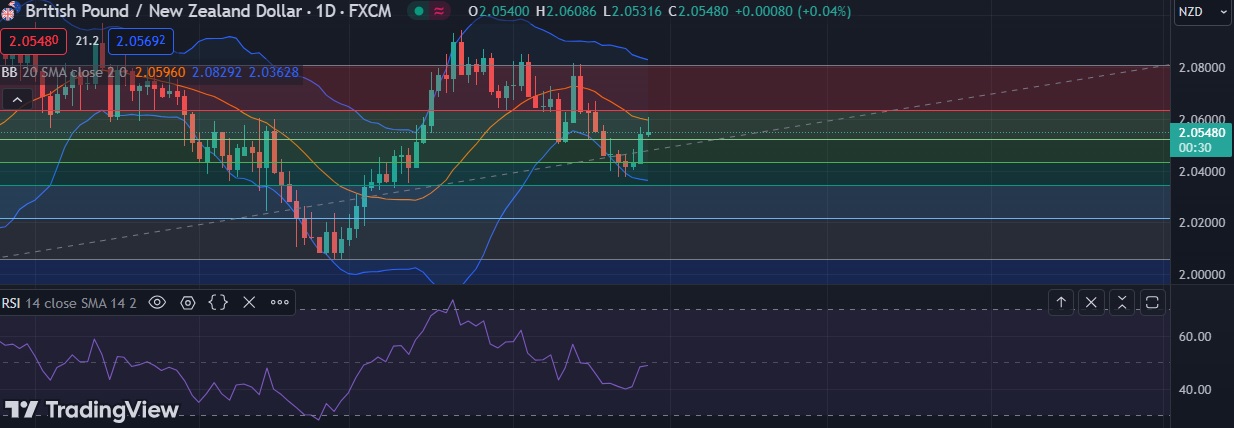Open RSI source code braces icon
Screen dimensions: 1234x428
(x=218, y=302)
